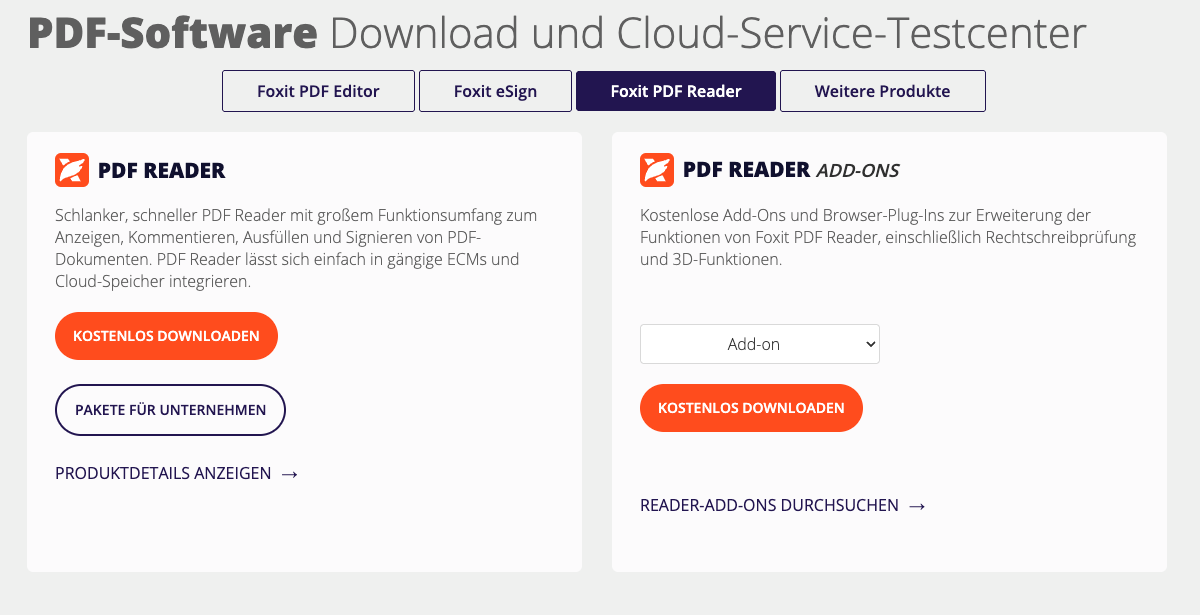Download the add-on with Kostenlos Downloaden button
The height and width of the screenshot is (615, 1200).
point(751,408)
